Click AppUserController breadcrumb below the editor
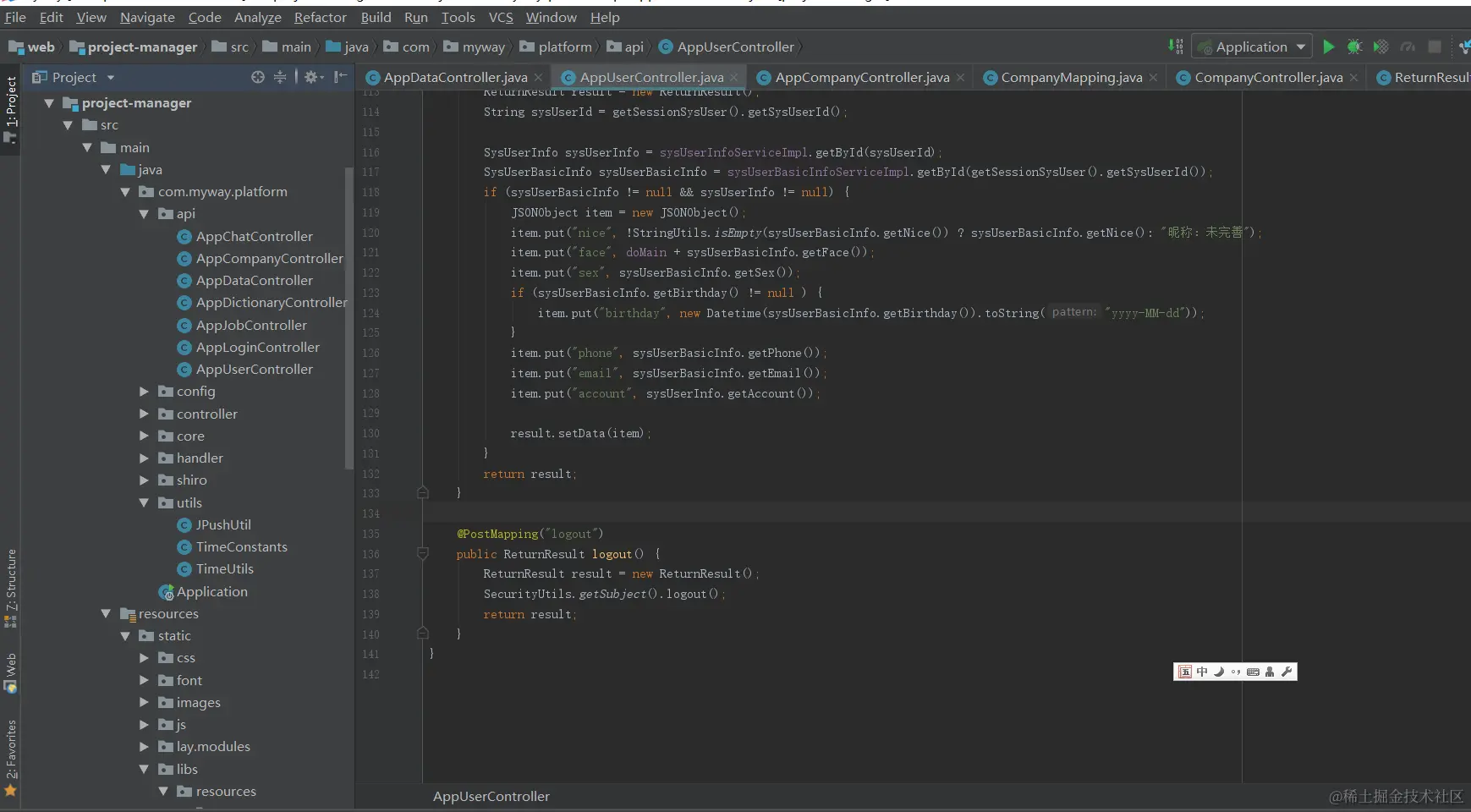 (x=491, y=796)
